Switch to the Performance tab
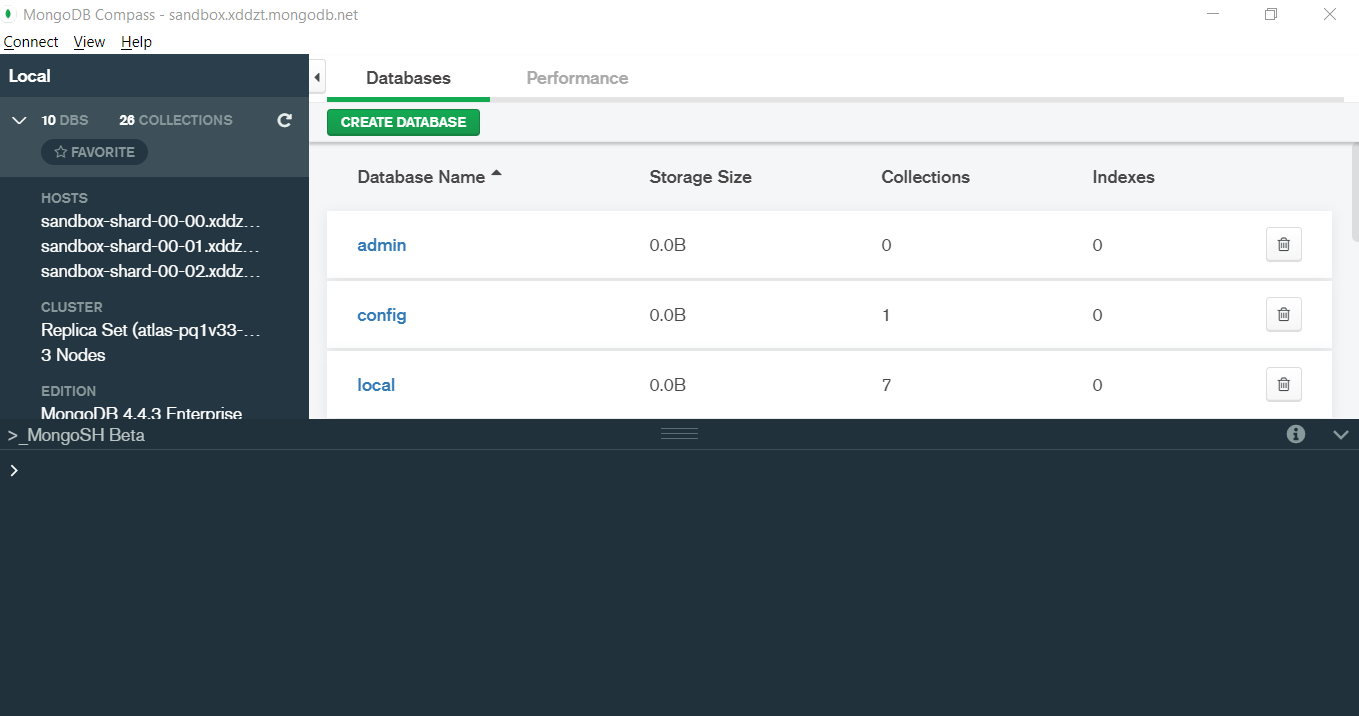The height and width of the screenshot is (716, 1359). click(577, 78)
